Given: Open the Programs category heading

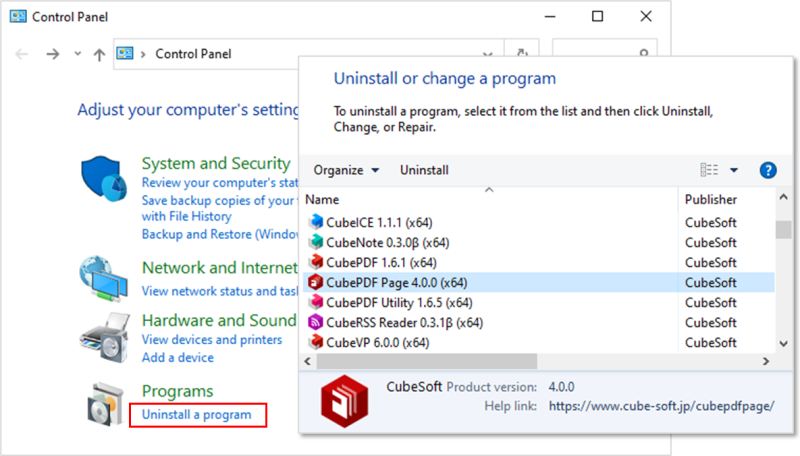Looking at the screenshot, I should [178, 391].
